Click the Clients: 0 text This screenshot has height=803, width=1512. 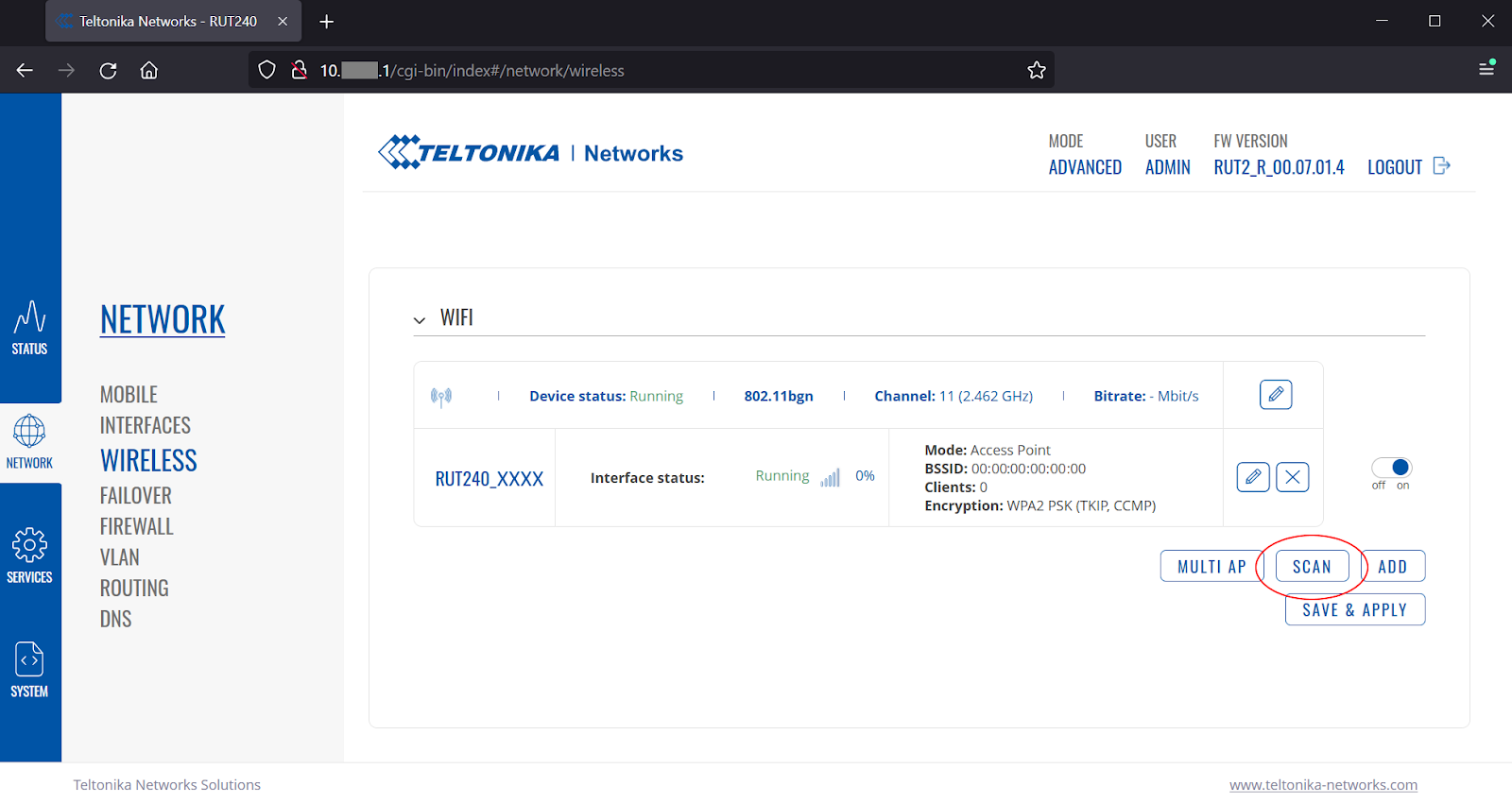[x=956, y=487]
